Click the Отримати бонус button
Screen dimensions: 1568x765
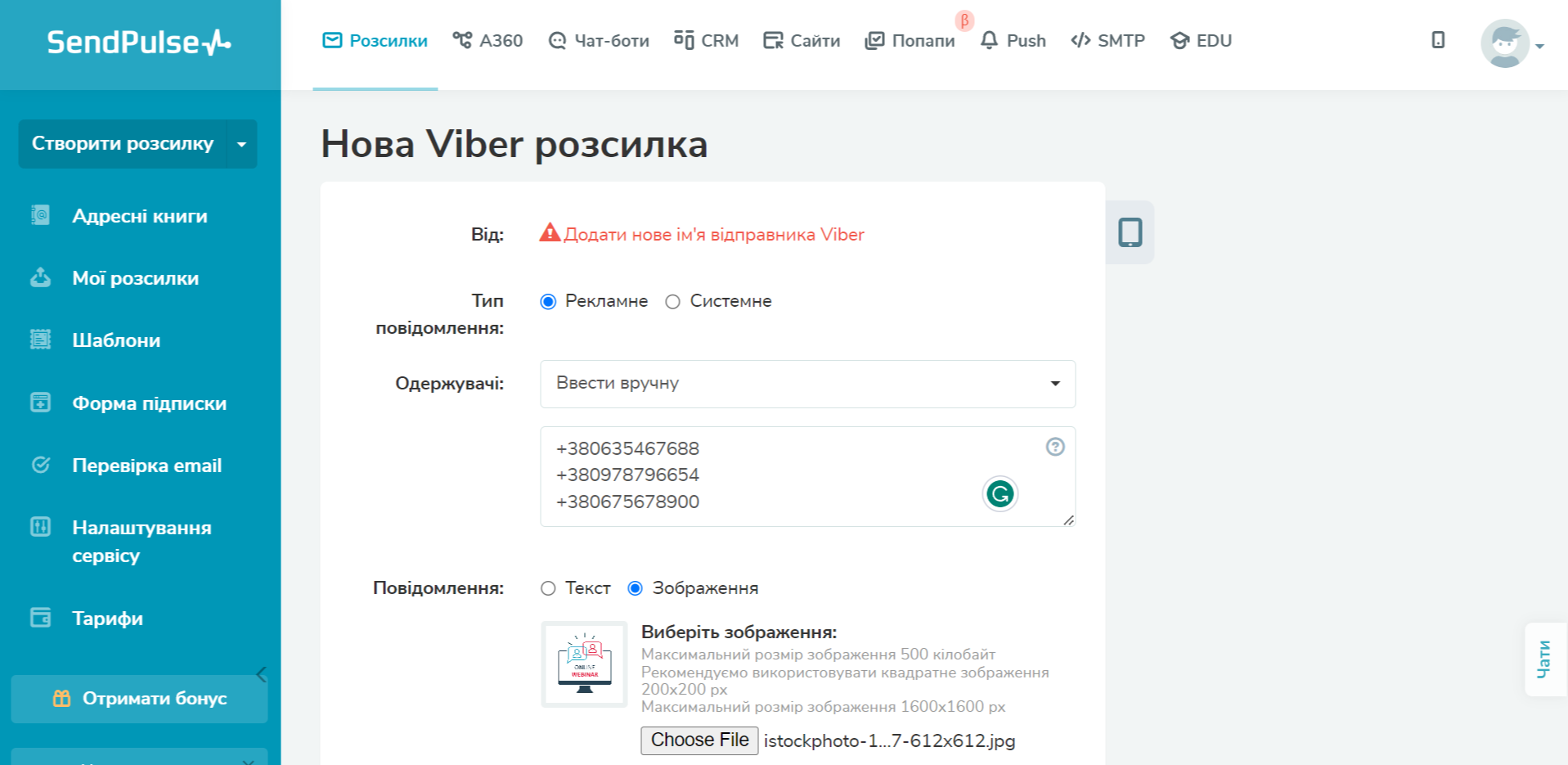[139, 699]
